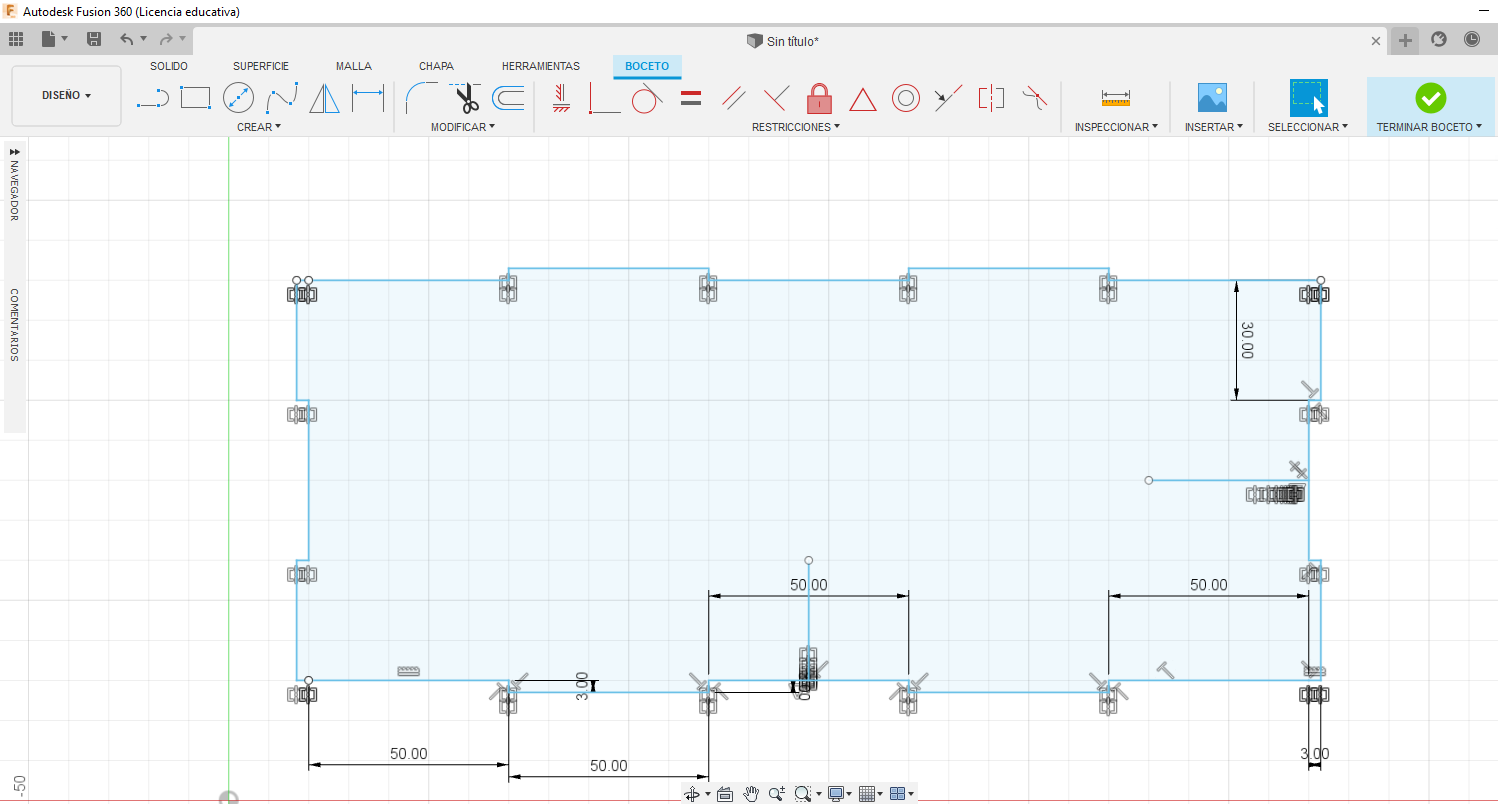Expand the RESTRICCIONES menu

click(x=796, y=127)
